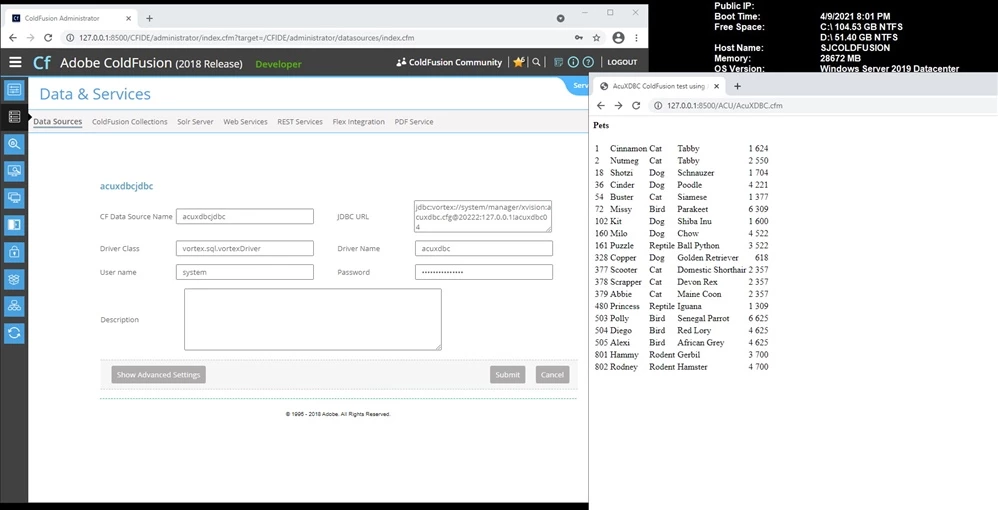Screen dimensions: 998x510
Task: Click the Password field
Action: pos(484,272)
